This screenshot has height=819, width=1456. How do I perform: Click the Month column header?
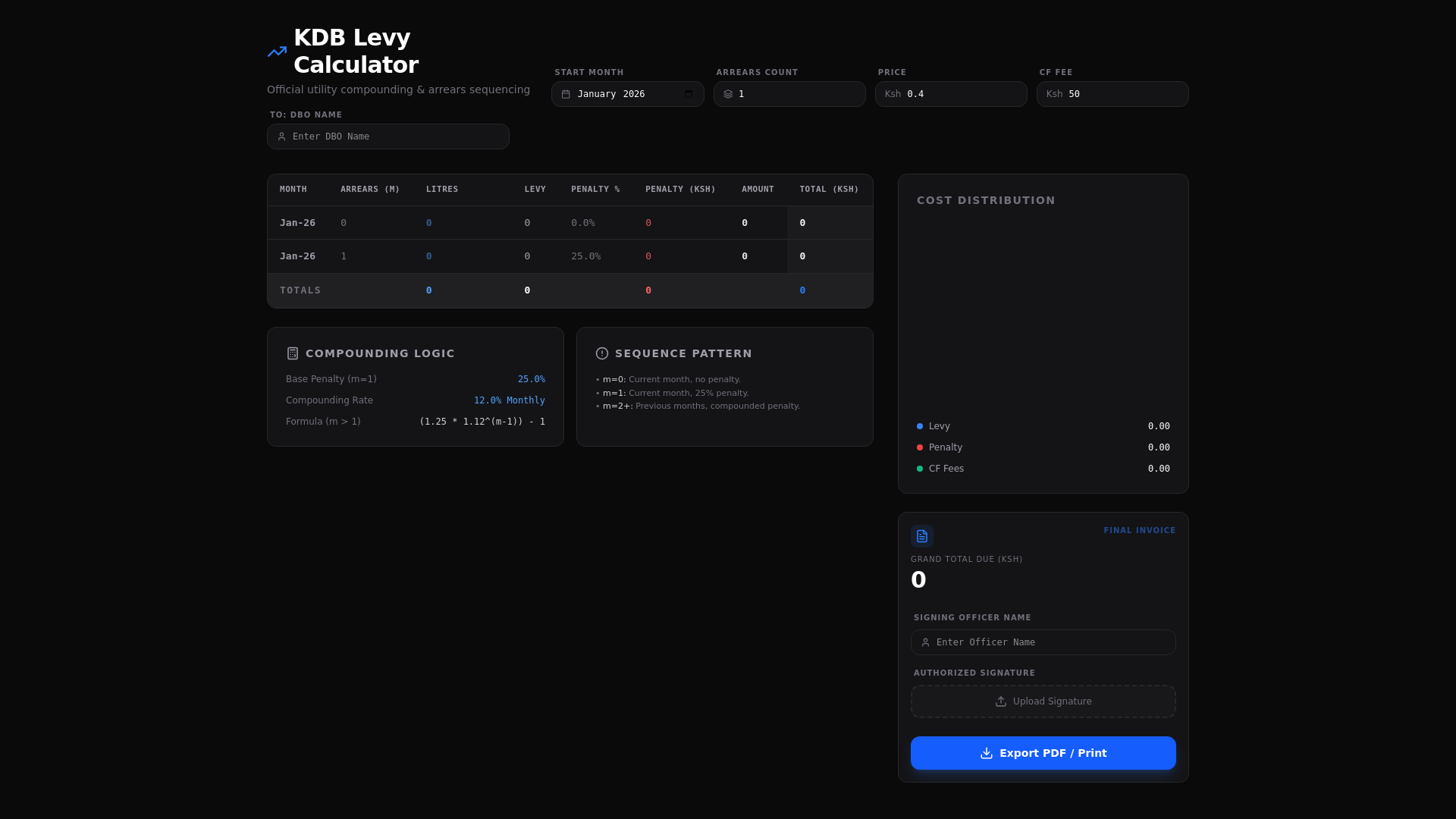[293, 190]
